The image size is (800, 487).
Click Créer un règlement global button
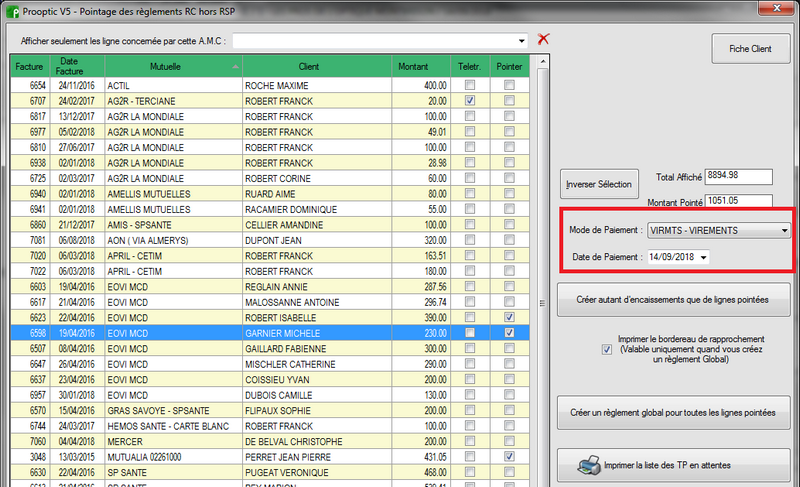673,413
